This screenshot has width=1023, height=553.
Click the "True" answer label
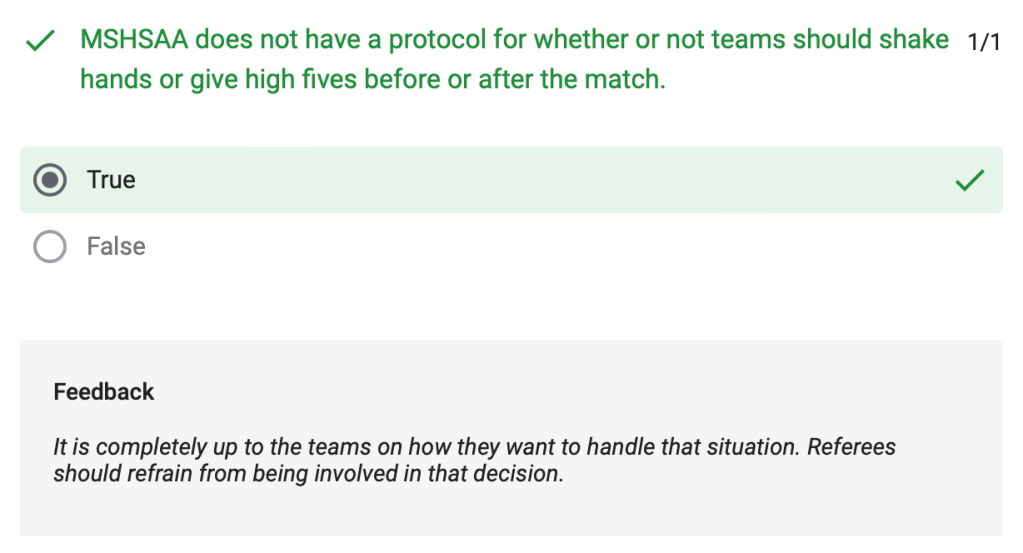point(111,180)
